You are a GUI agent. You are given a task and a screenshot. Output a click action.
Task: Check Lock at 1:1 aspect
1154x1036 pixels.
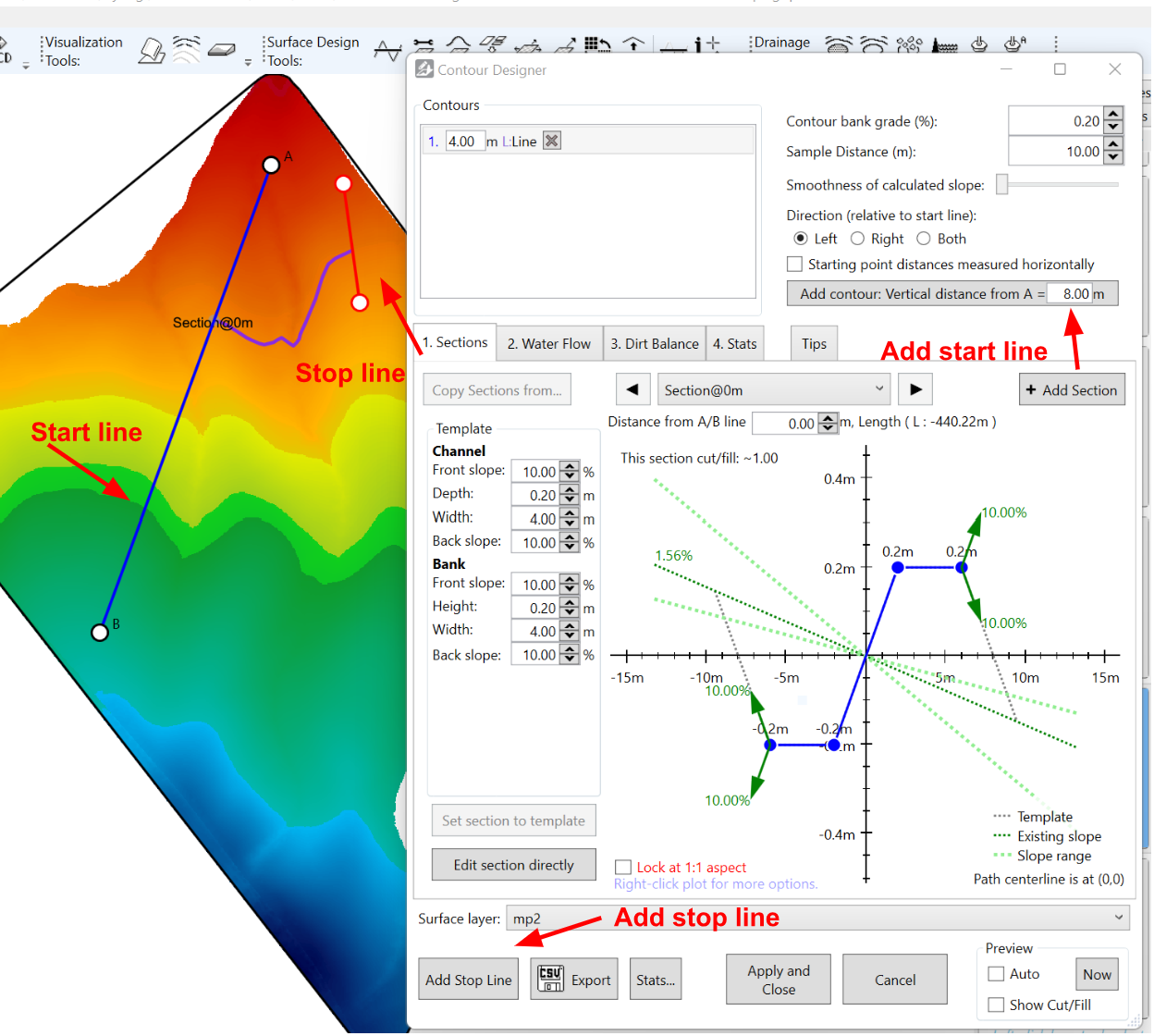tap(623, 868)
